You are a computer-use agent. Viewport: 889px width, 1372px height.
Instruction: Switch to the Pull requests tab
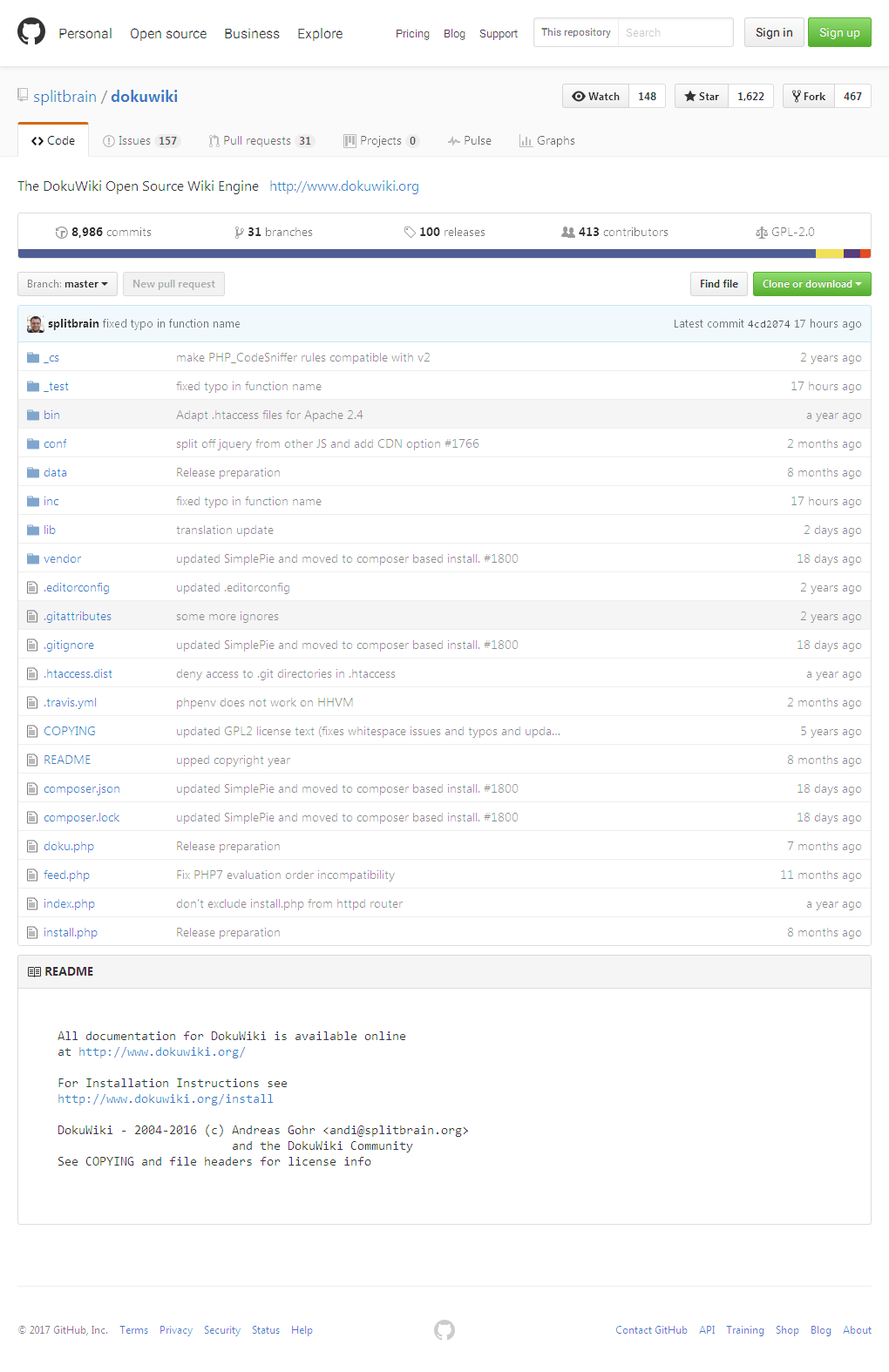click(261, 140)
